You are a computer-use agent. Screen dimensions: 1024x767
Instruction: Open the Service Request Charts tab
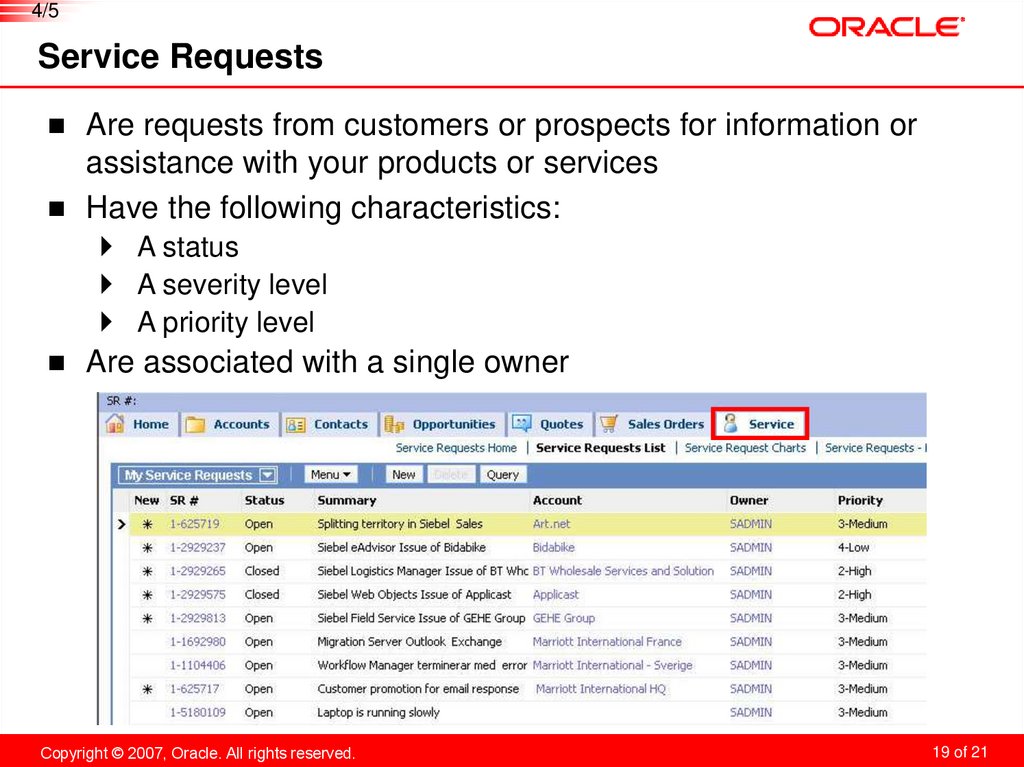pos(746,447)
